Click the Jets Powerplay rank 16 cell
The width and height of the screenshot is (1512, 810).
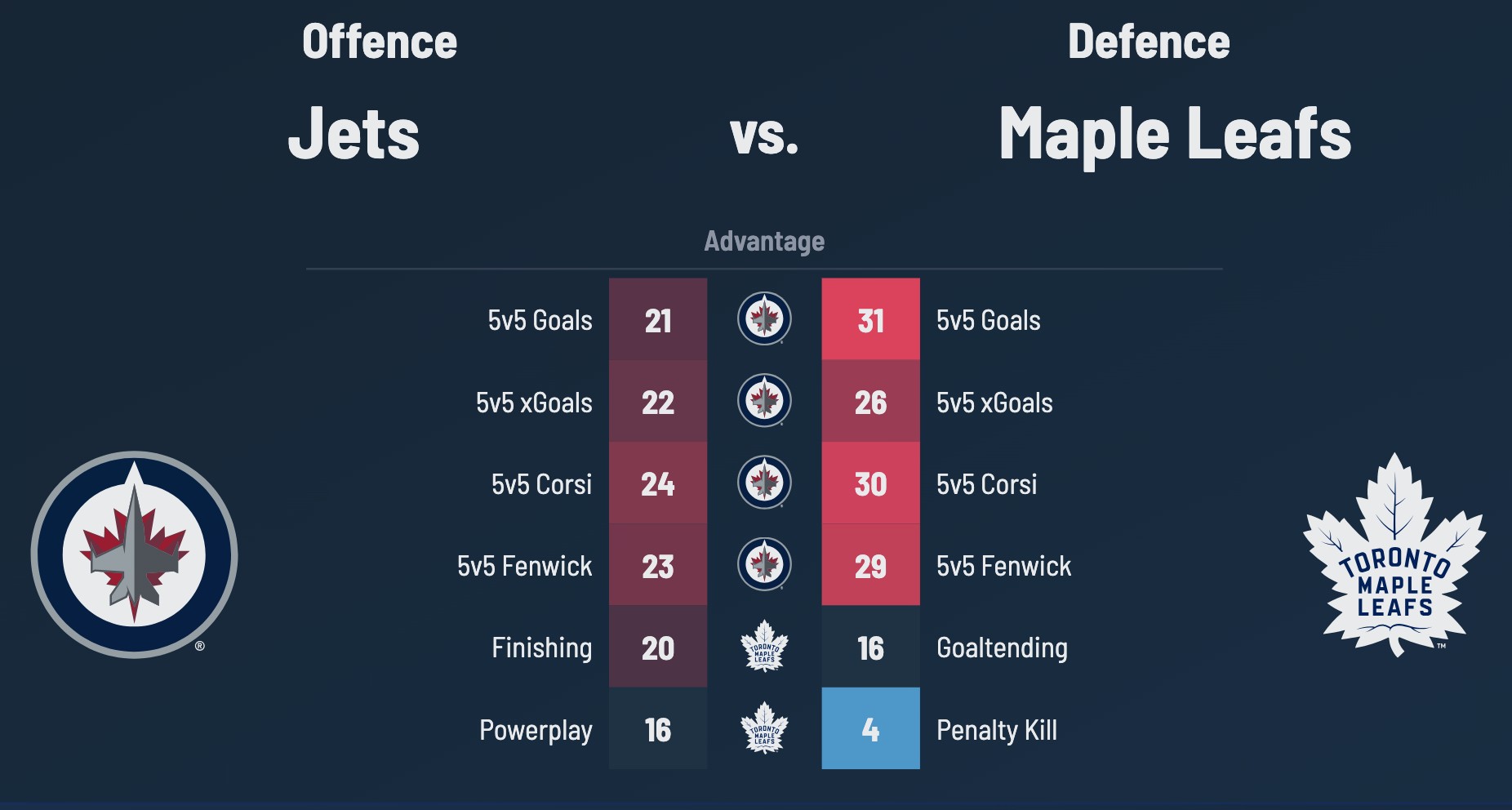click(658, 728)
